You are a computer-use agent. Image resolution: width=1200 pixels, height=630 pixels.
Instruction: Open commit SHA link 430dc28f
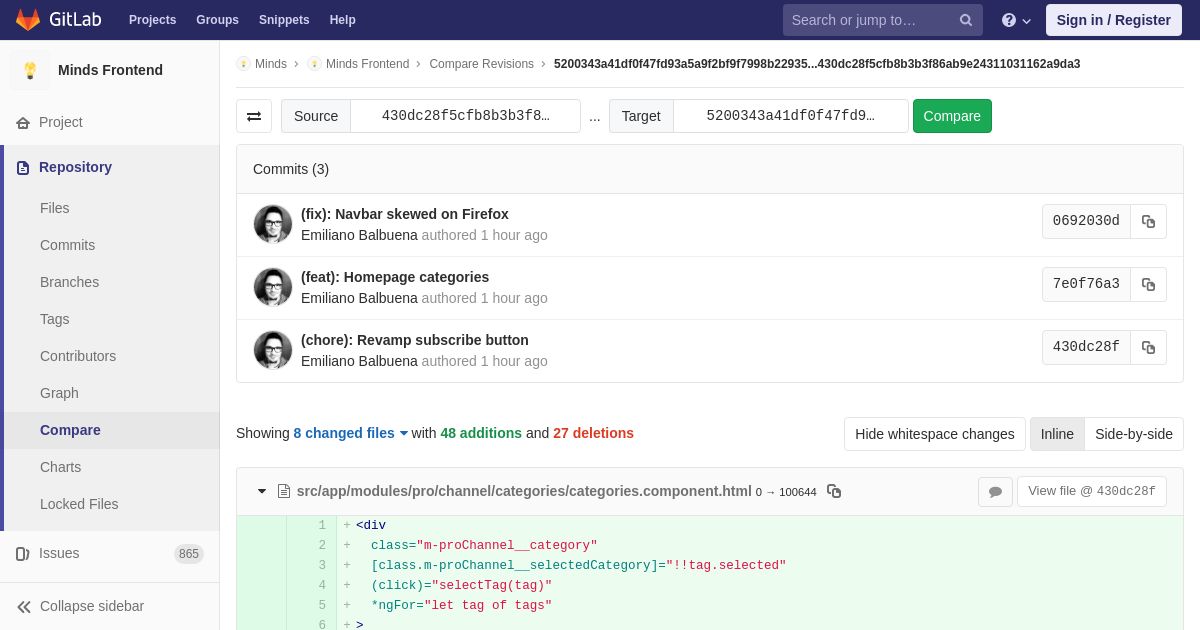click(x=1086, y=347)
